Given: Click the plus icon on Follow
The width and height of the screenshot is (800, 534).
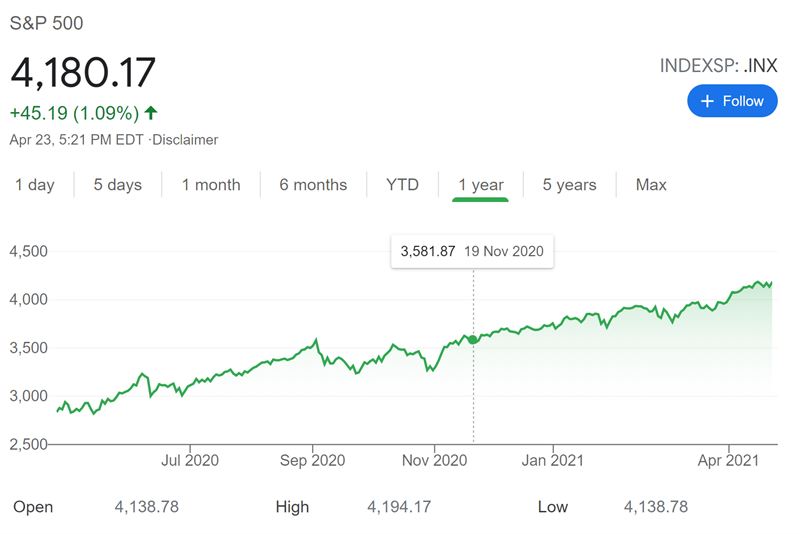Looking at the screenshot, I should click(707, 101).
